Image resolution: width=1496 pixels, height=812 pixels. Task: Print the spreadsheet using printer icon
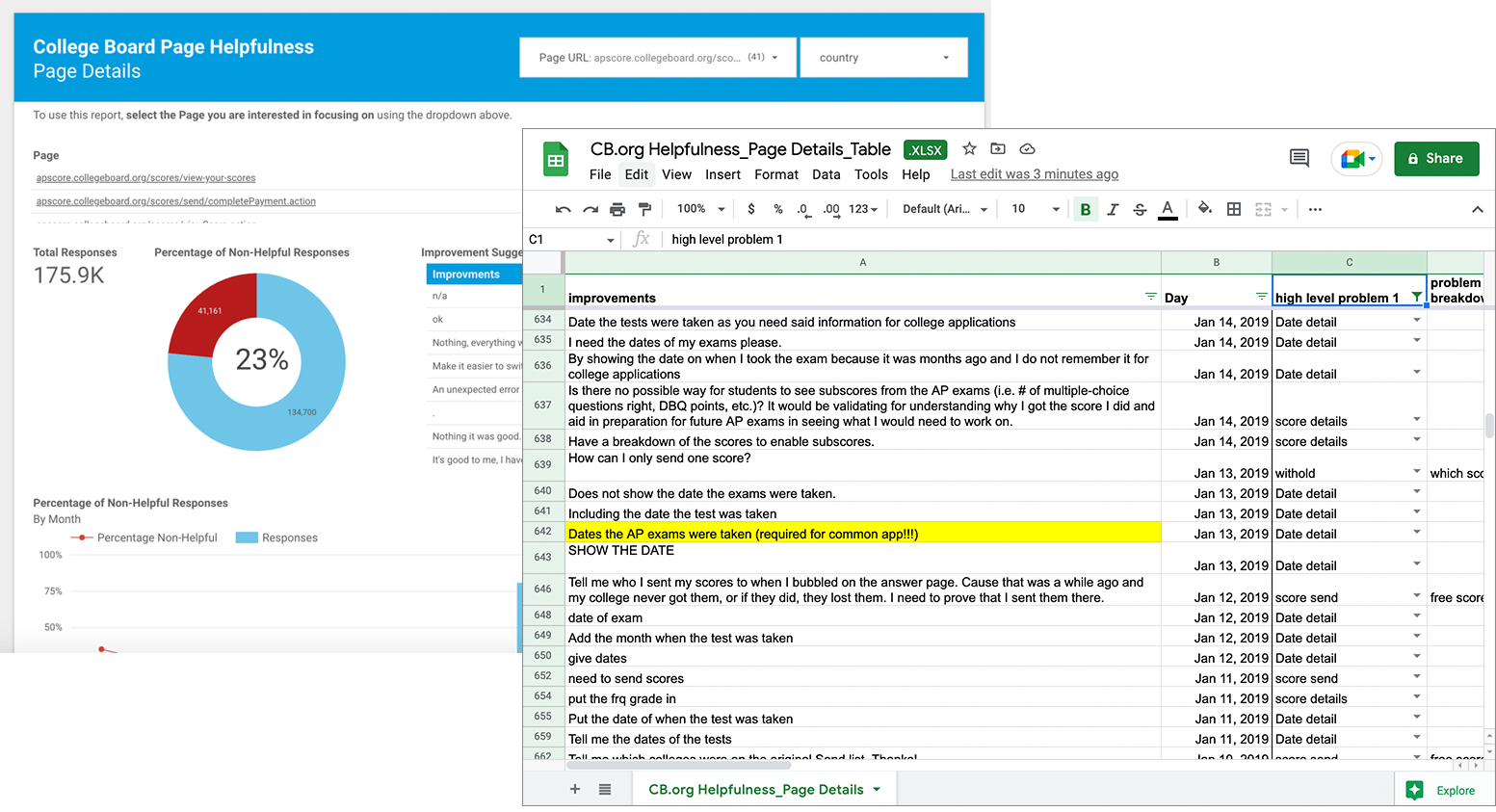pyautogui.click(x=617, y=209)
